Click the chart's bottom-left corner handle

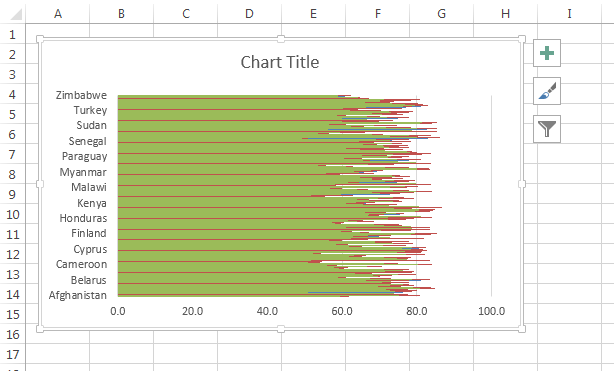[x=40, y=329]
